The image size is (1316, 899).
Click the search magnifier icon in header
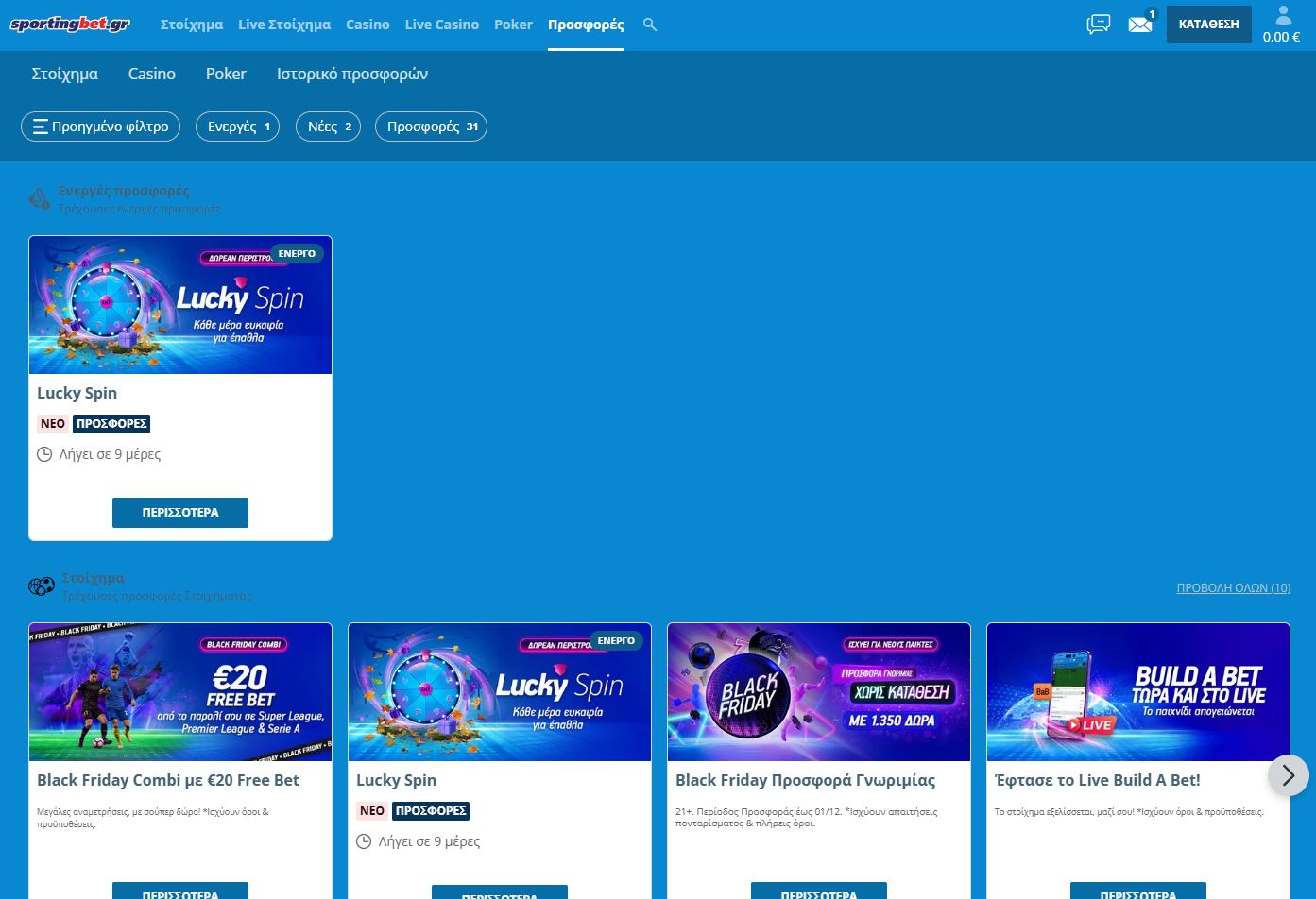click(650, 25)
